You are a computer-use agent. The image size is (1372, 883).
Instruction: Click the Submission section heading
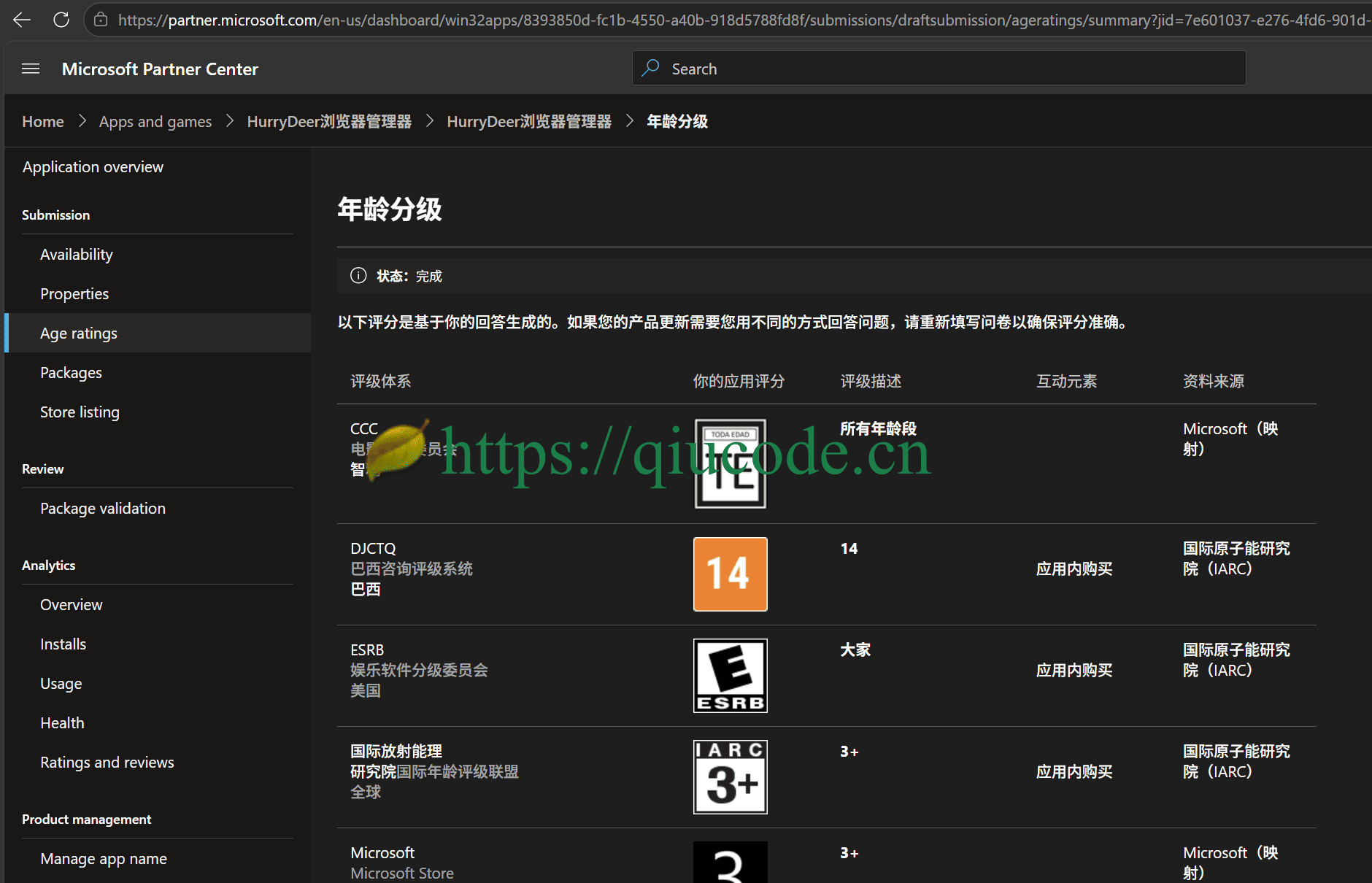(55, 215)
